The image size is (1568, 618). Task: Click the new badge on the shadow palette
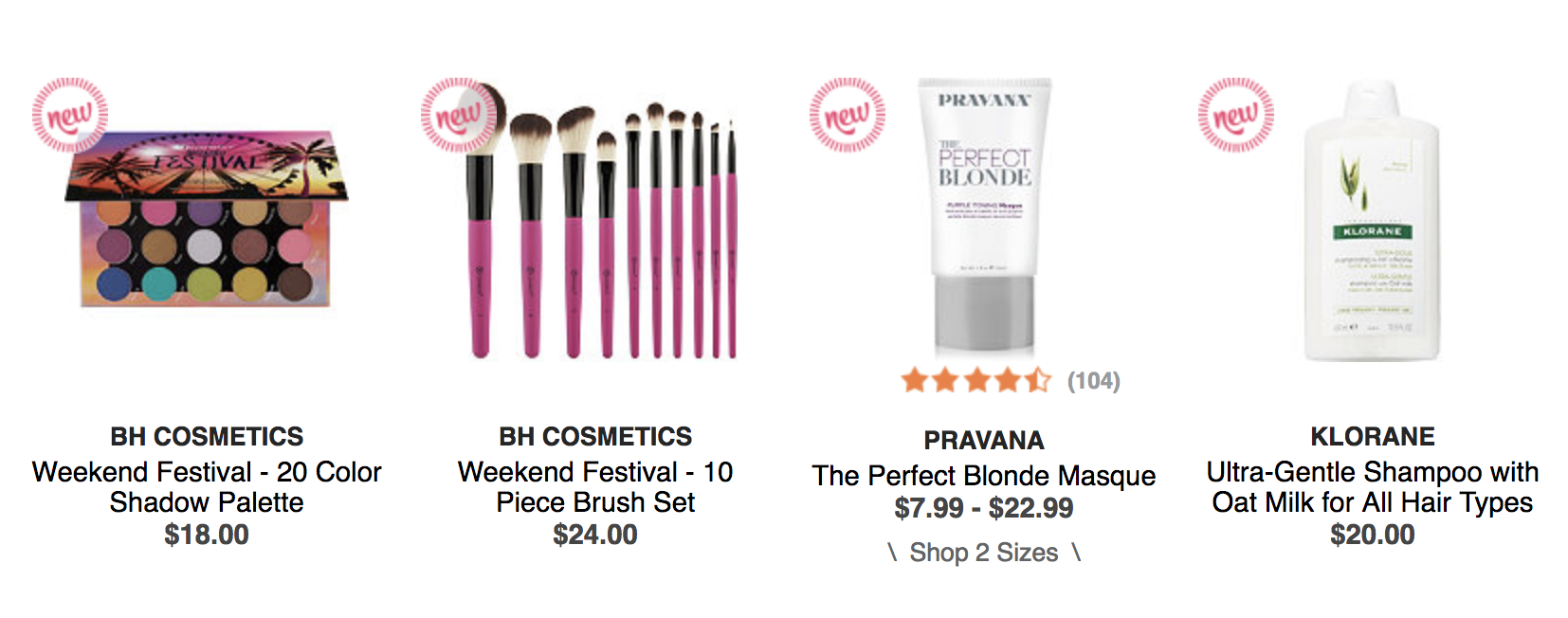(70, 116)
